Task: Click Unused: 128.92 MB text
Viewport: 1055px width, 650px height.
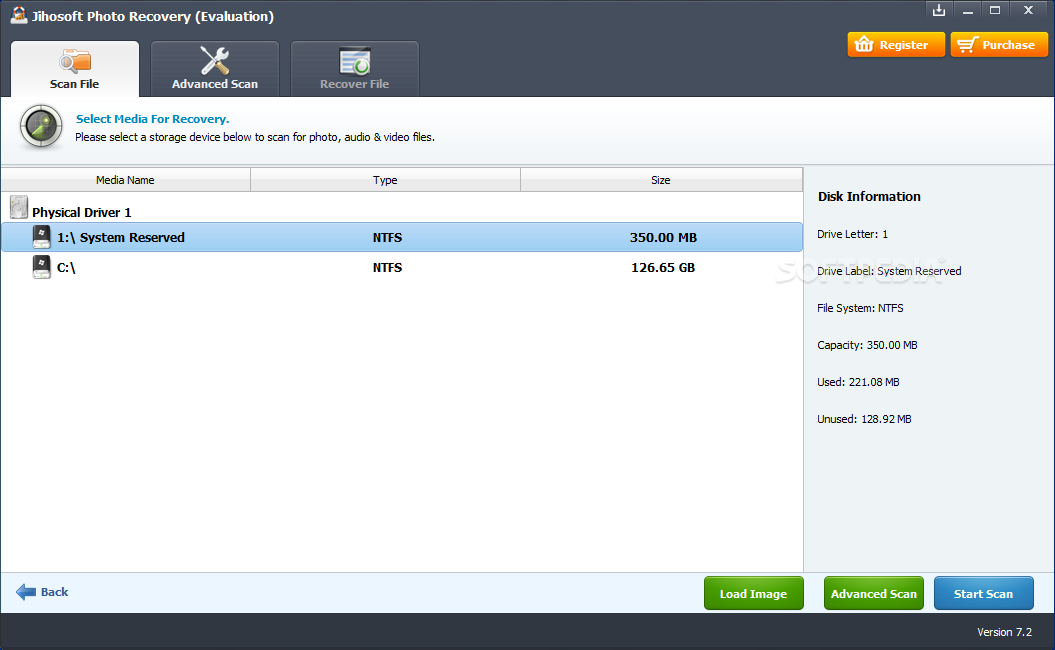Action: coord(865,419)
